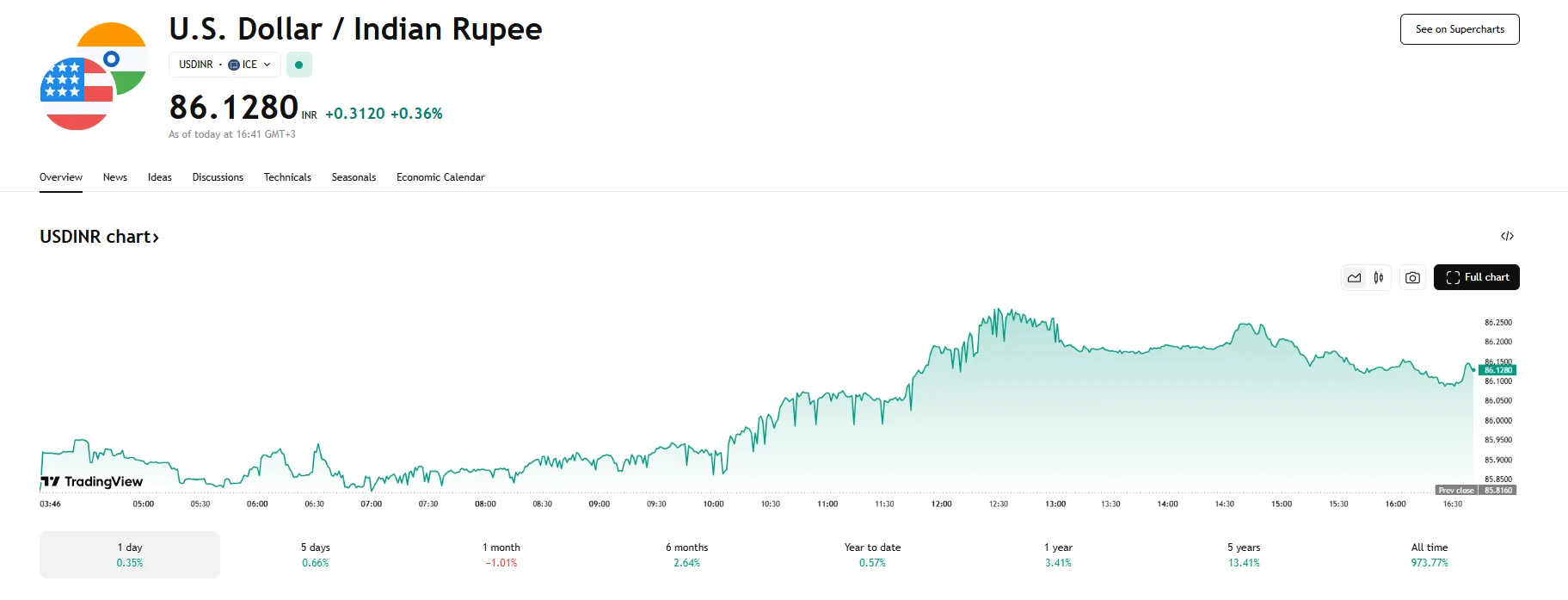This screenshot has height=600, width=1568.
Task: Select the All time range
Action: [1429, 554]
